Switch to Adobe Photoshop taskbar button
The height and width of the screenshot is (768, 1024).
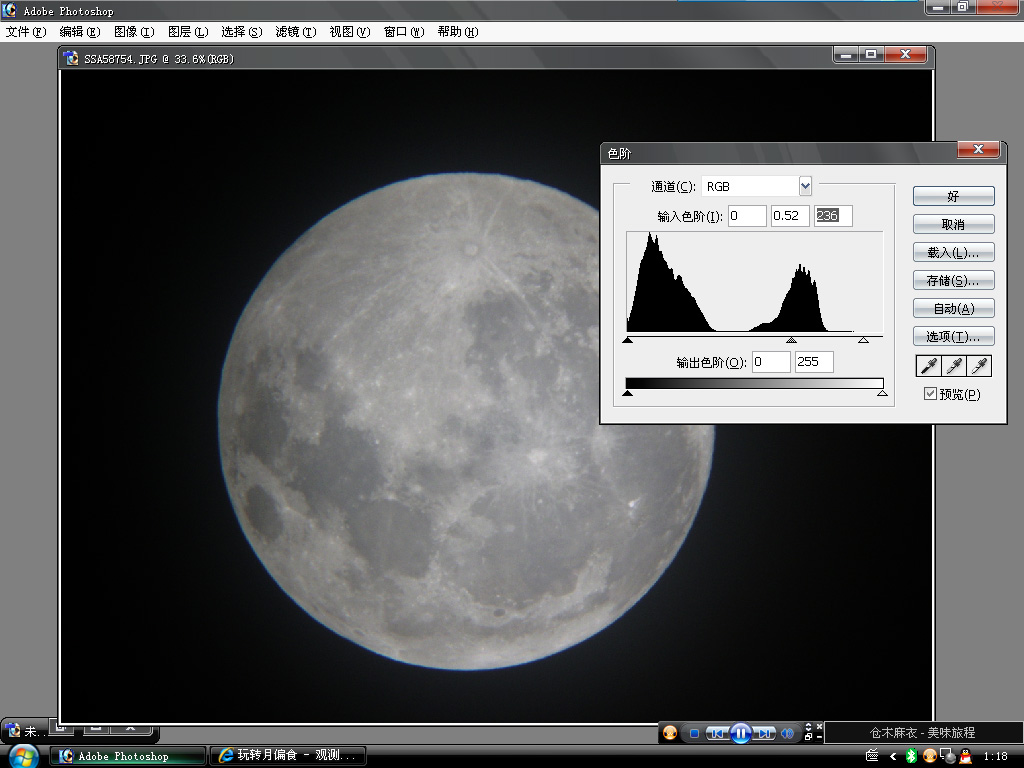pyautogui.click(x=129, y=756)
